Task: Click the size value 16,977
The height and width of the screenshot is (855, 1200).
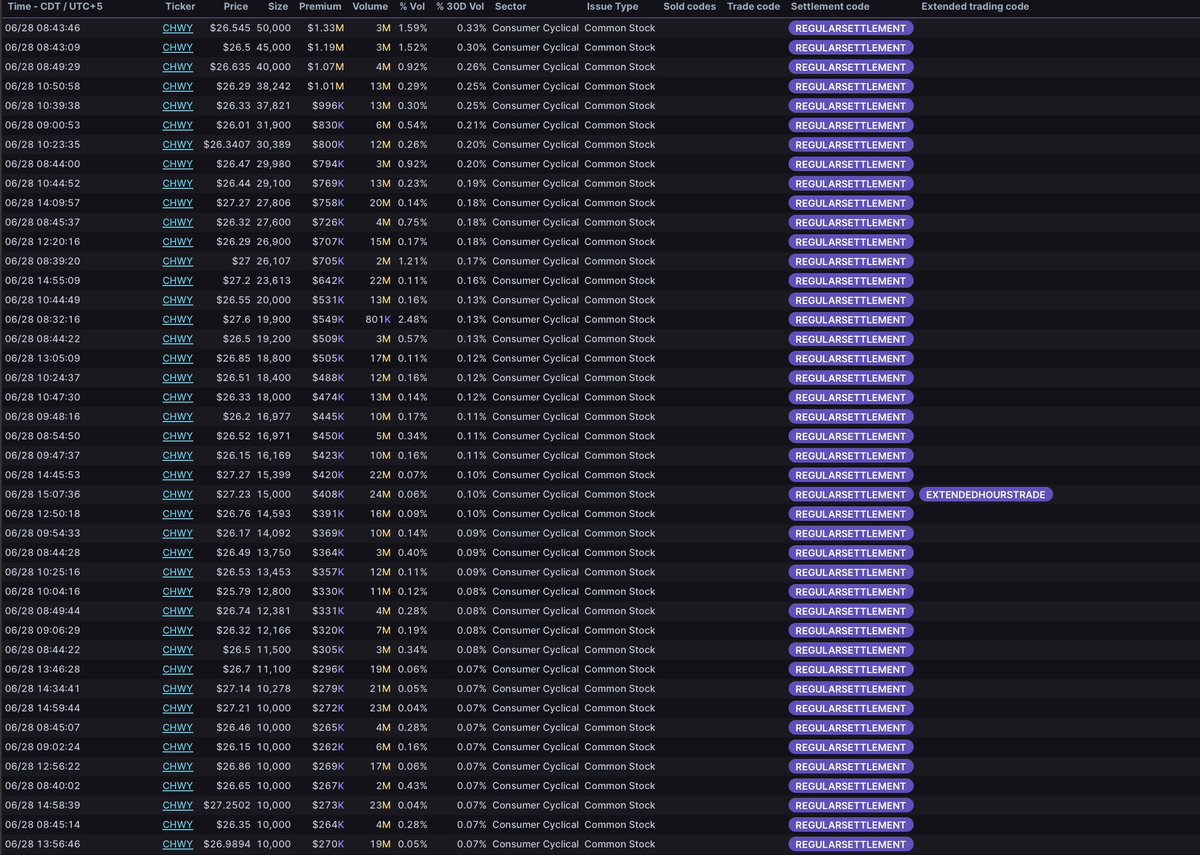Action: point(274,417)
